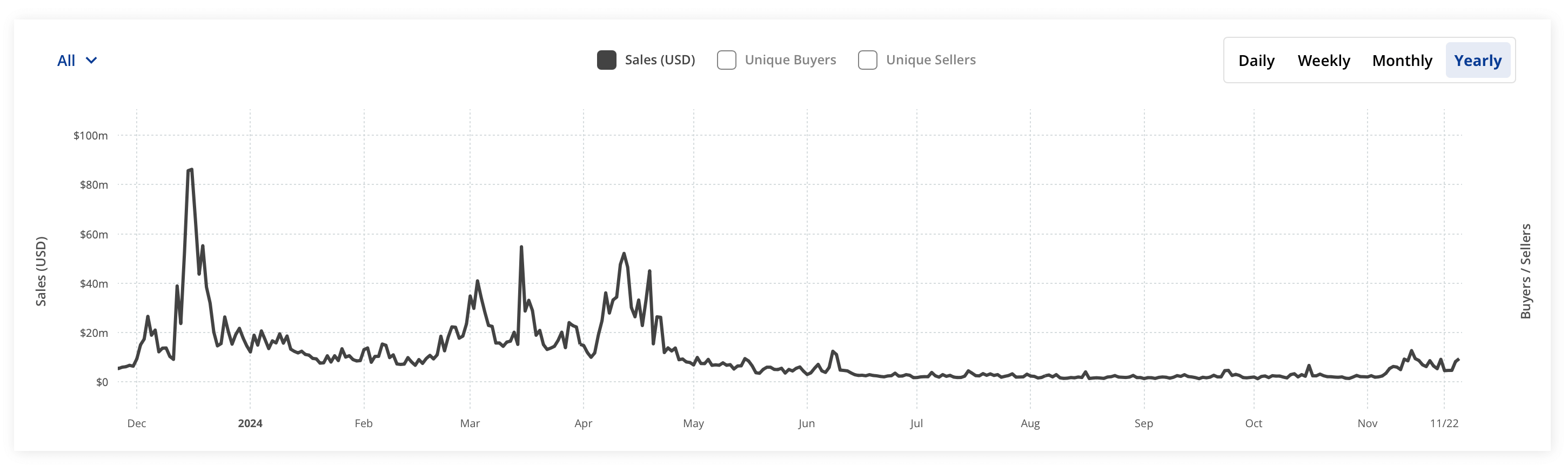Click the Sales (USD) legend label

tap(659, 59)
